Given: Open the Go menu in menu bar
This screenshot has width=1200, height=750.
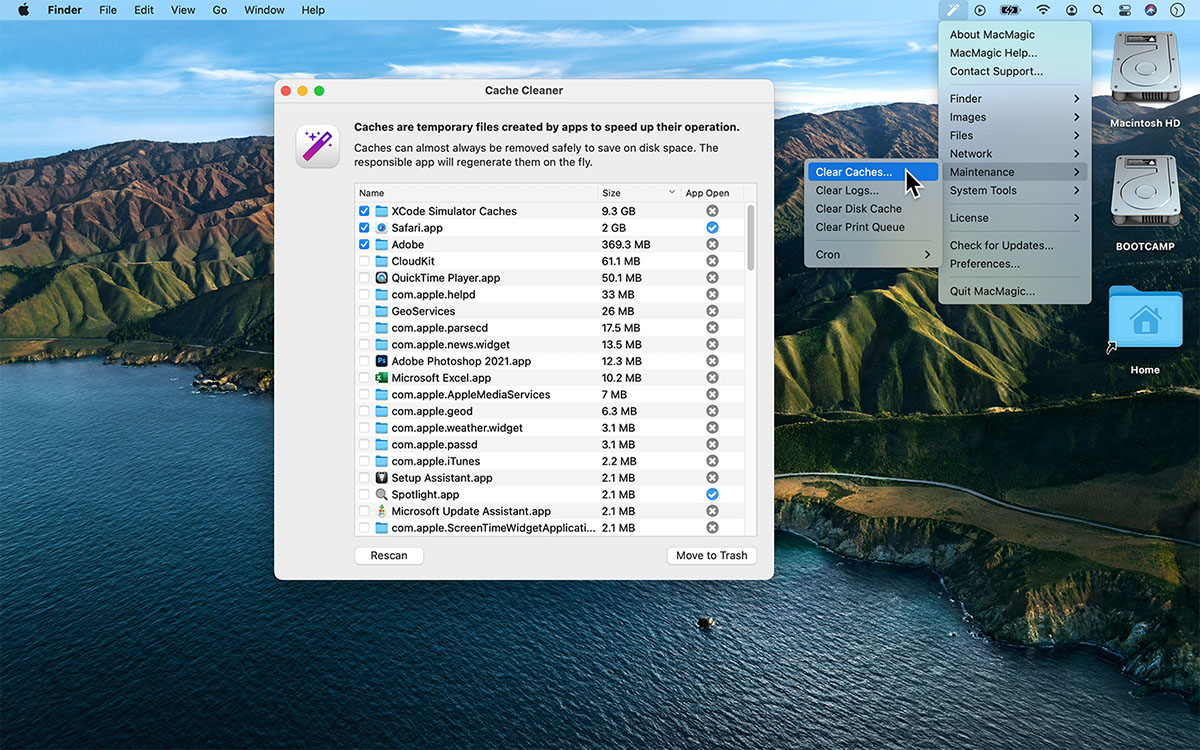Looking at the screenshot, I should click(220, 10).
